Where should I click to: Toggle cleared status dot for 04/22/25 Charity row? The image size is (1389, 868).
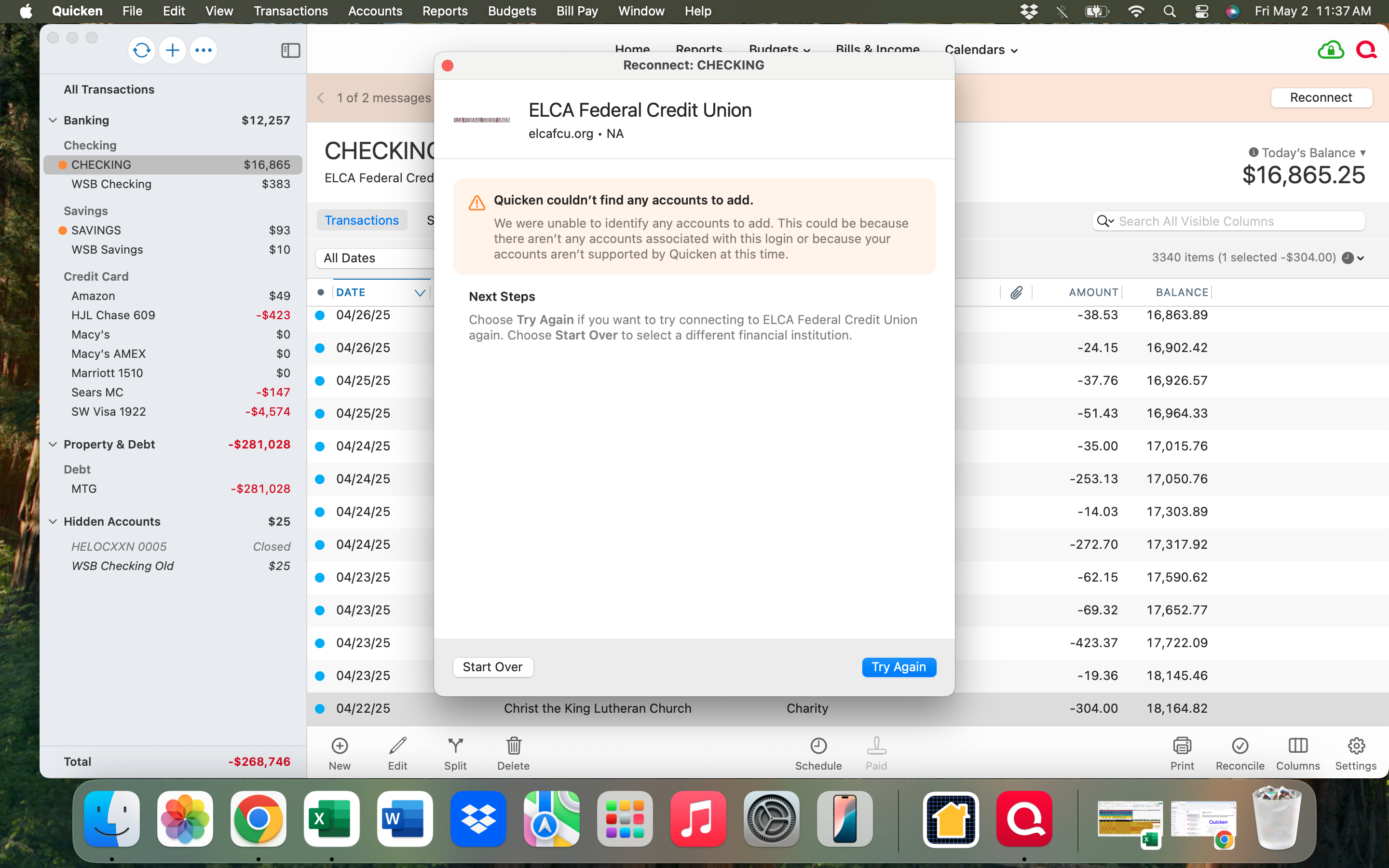320,708
